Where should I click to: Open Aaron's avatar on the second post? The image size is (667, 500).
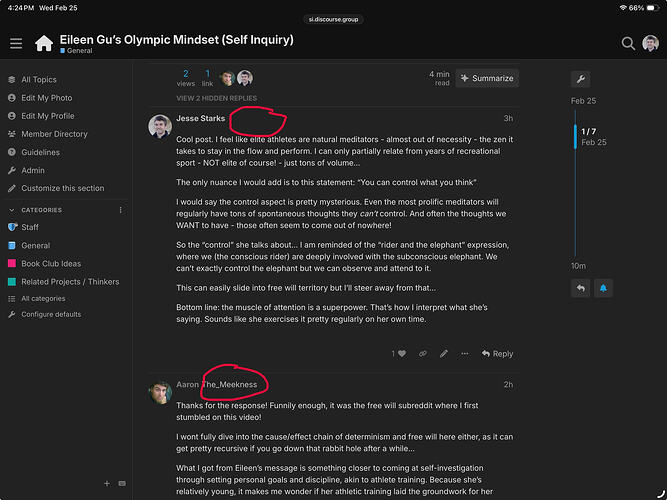point(160,392)
